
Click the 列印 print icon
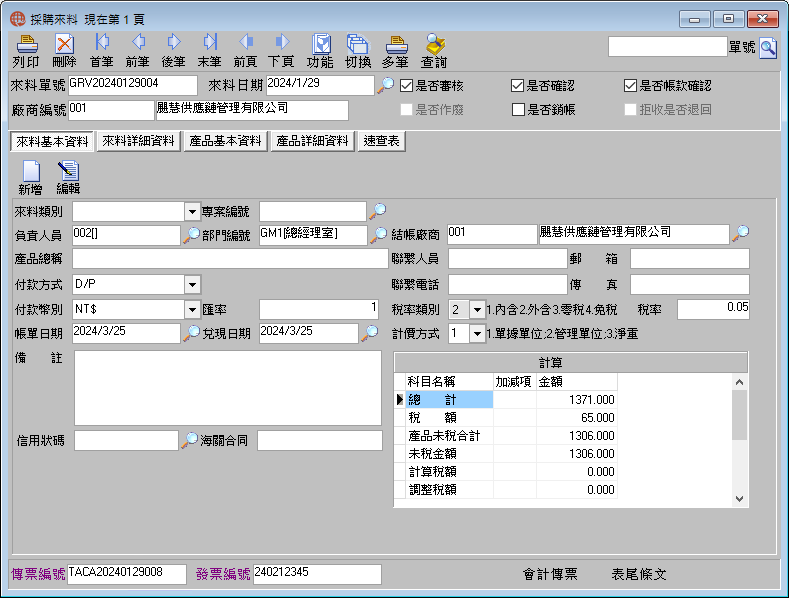coord(26,51)
